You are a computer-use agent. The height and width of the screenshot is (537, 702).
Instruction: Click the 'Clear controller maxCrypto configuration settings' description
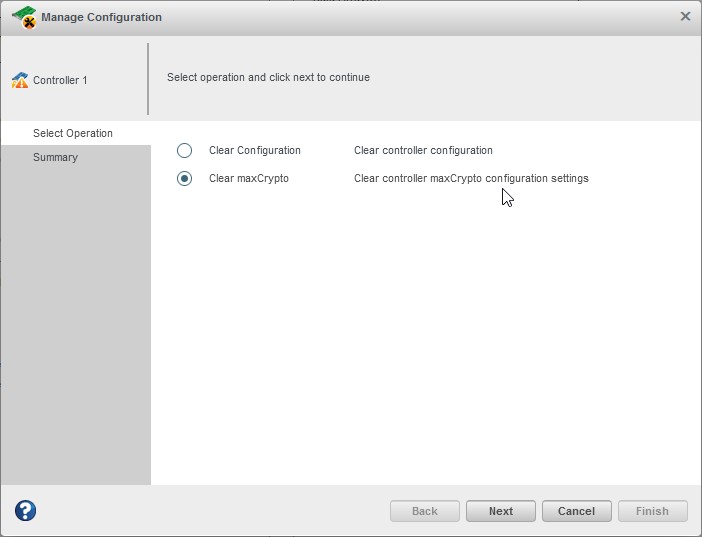coord(471,178)
